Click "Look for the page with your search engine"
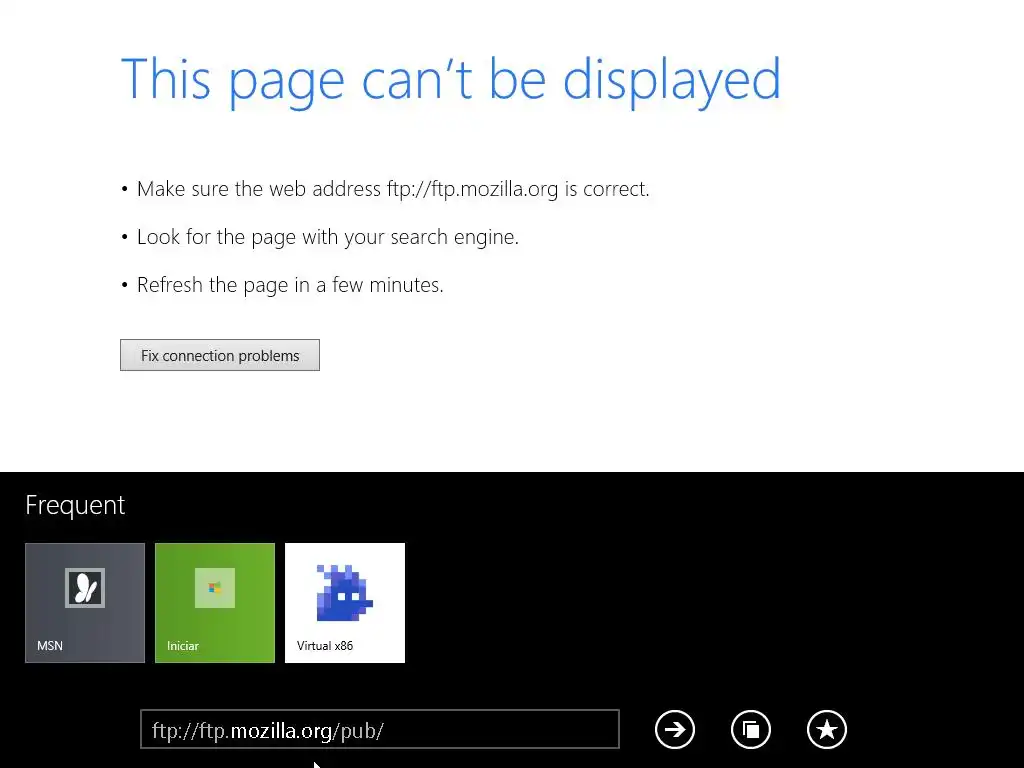This screenshot has width=1024, height=768. point(328,237)
